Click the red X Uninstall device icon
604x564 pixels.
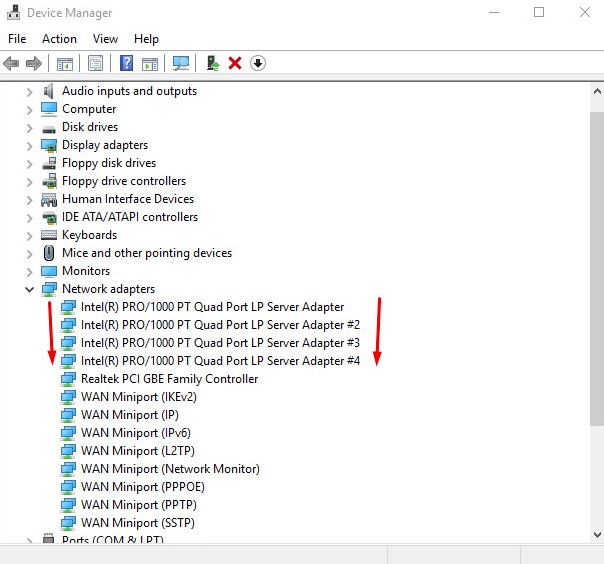tap(235, 63)
